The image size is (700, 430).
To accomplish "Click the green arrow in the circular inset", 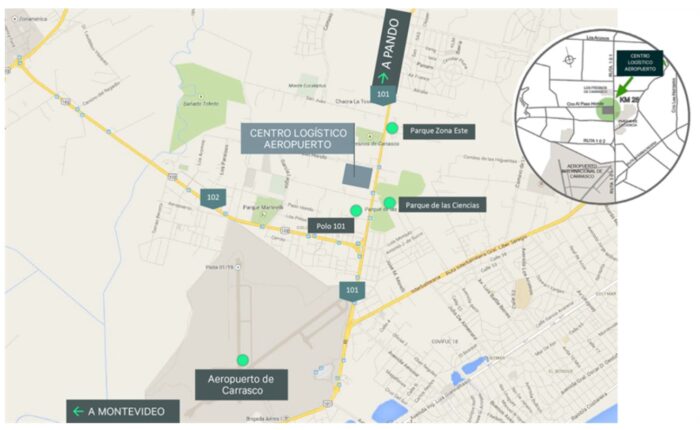I will [625, 86].
